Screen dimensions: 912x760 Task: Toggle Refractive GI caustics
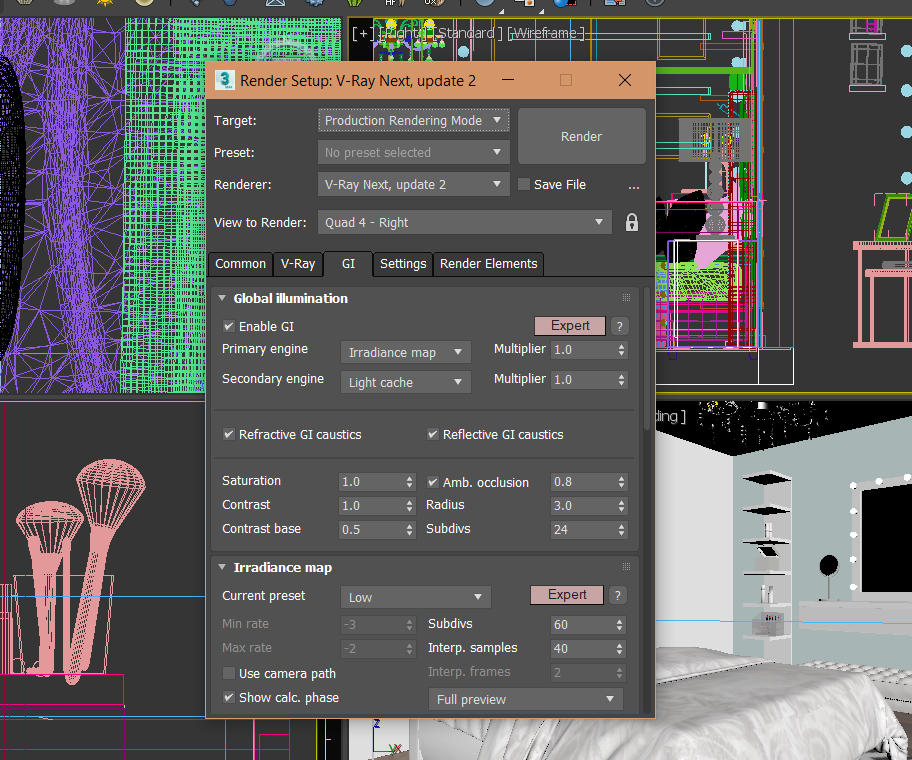click(229, 434)
